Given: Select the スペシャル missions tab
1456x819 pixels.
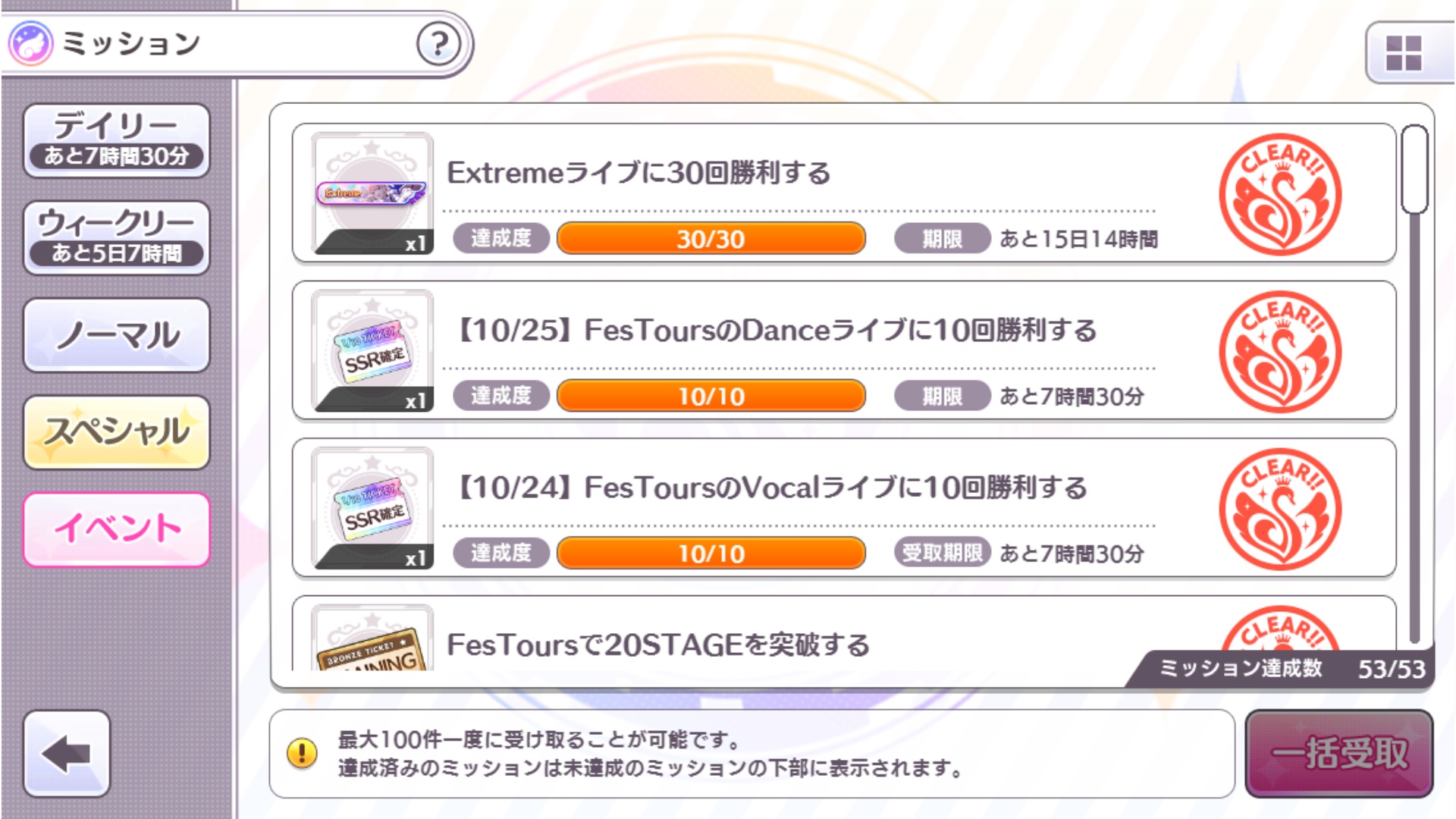Looking at the screenshot, I should (117, 432).
